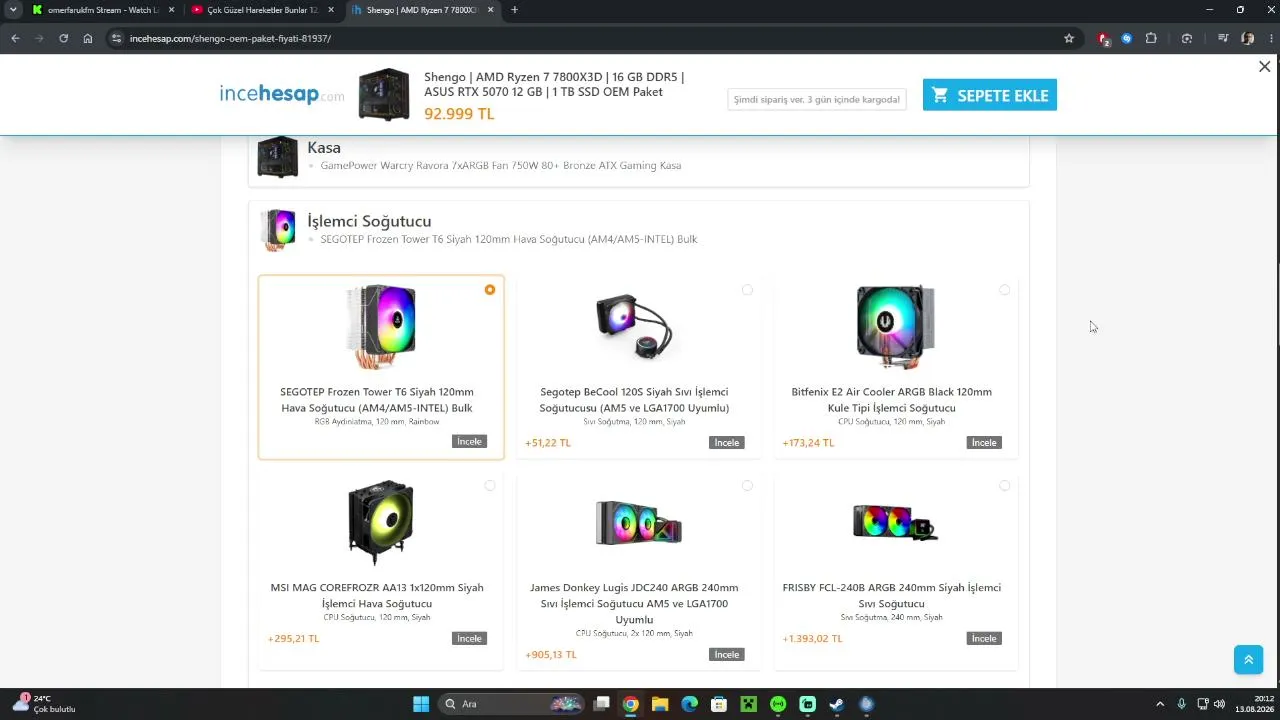Open İncele for SEGOTEP Frozen Tower T6
This screenshot has width=1280, height=720.
pos(469,441)
